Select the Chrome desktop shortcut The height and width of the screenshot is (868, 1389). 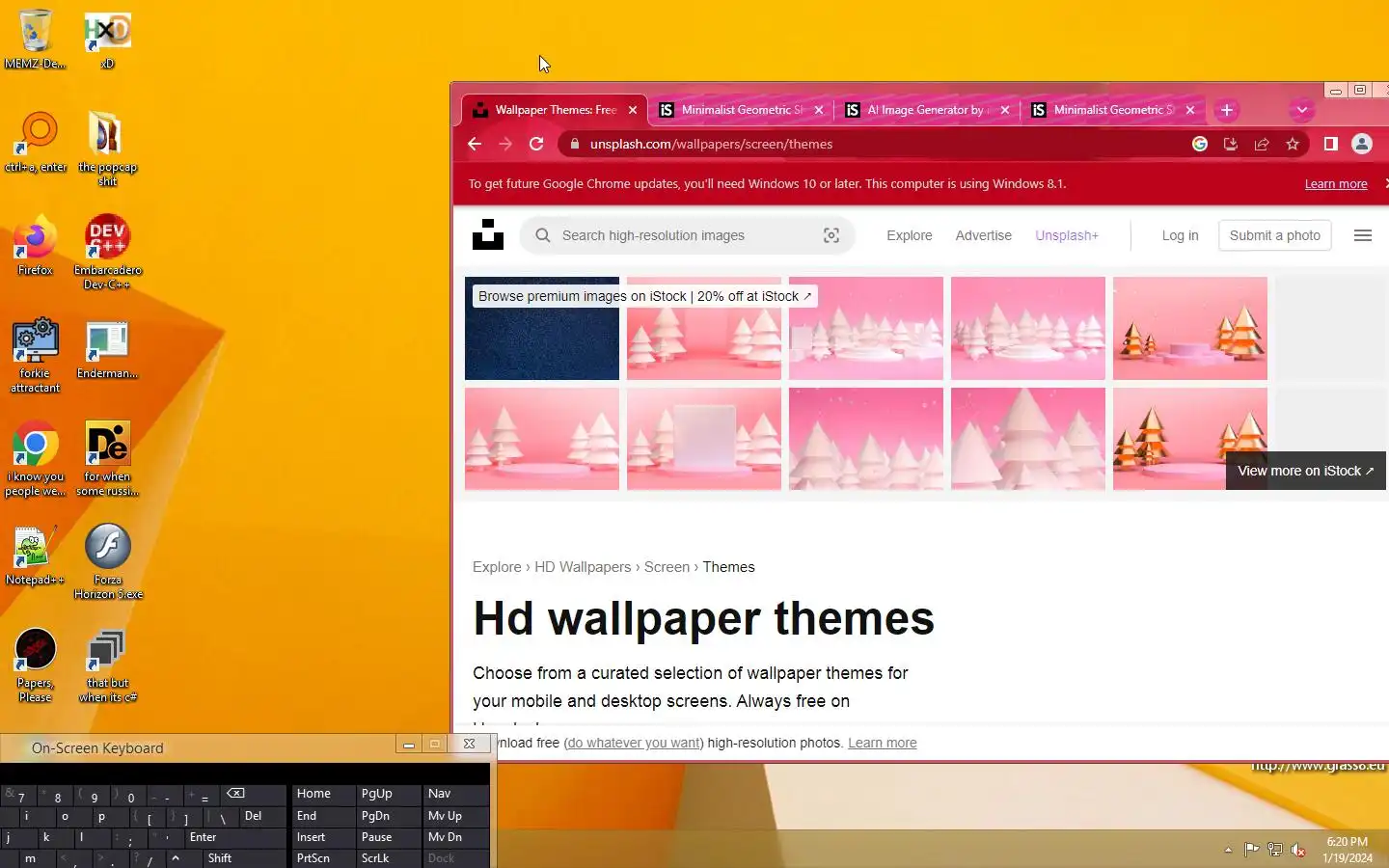coord(36,458)
